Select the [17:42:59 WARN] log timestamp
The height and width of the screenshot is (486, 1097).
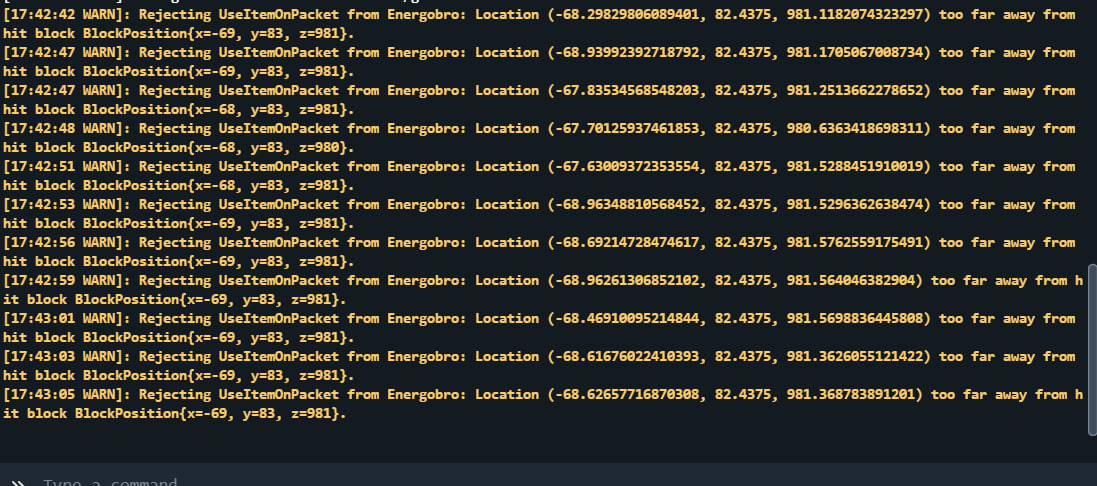tap(66, 280)
